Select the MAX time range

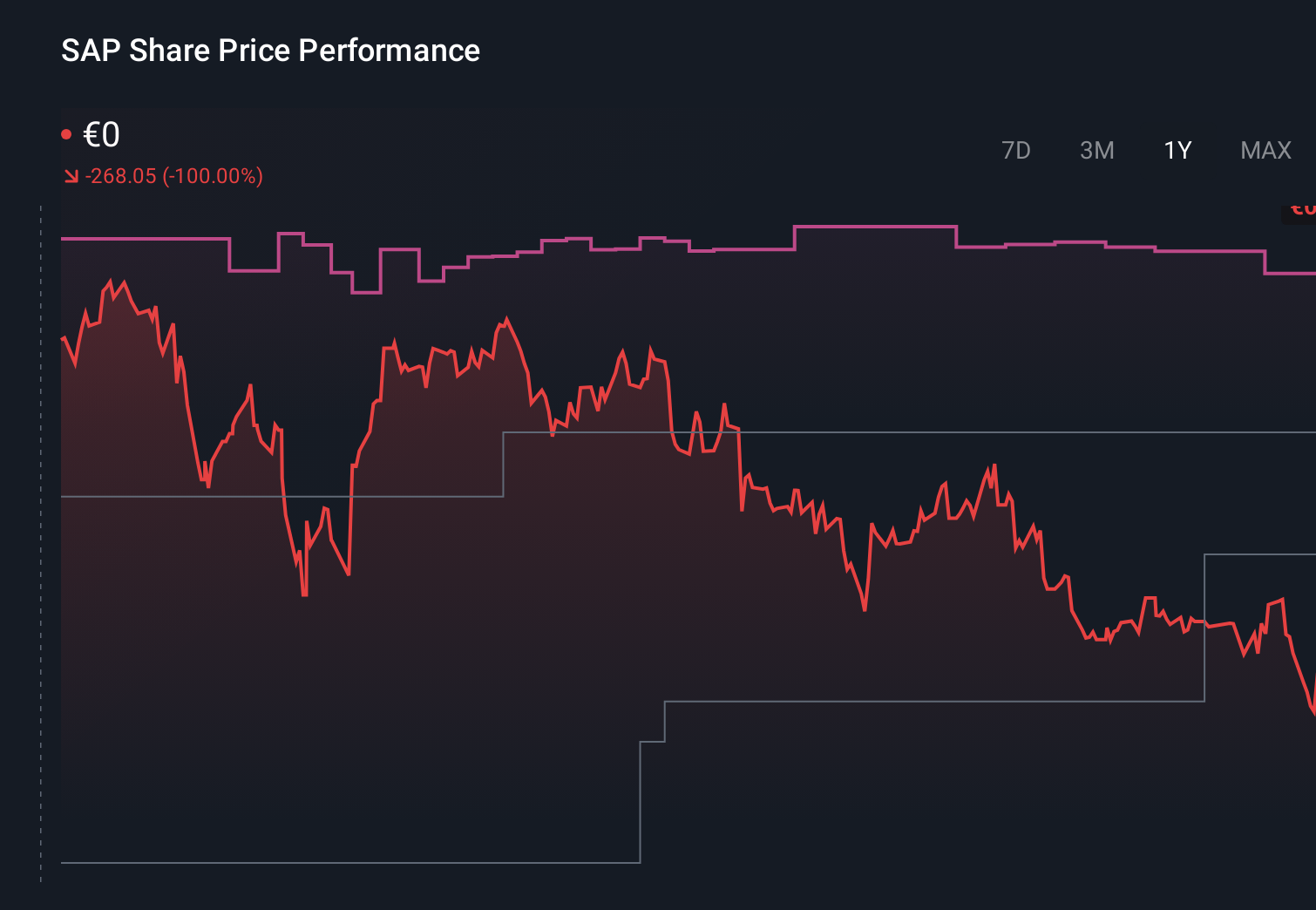coord(1265,150)
